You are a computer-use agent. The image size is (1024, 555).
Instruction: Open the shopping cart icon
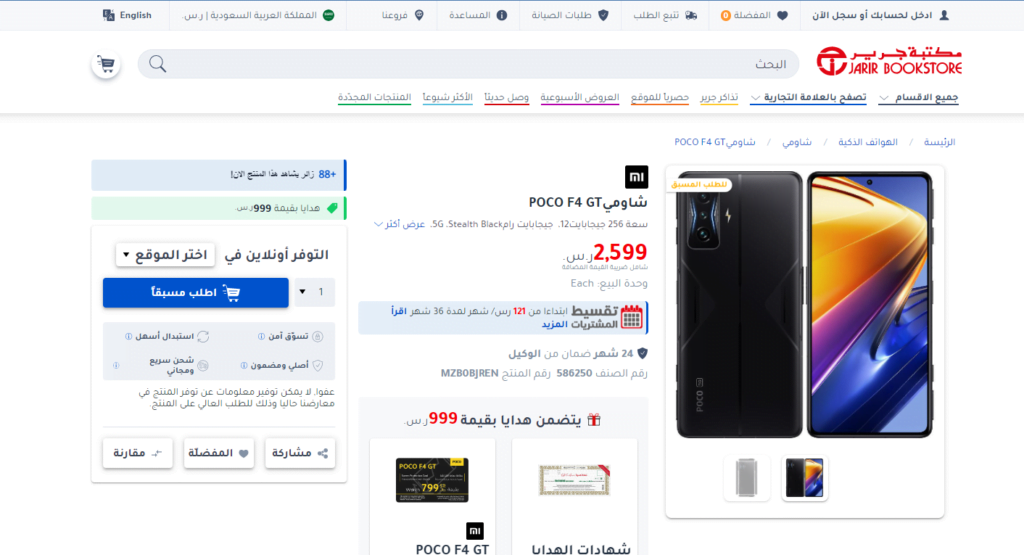click(x=106, y=64)
